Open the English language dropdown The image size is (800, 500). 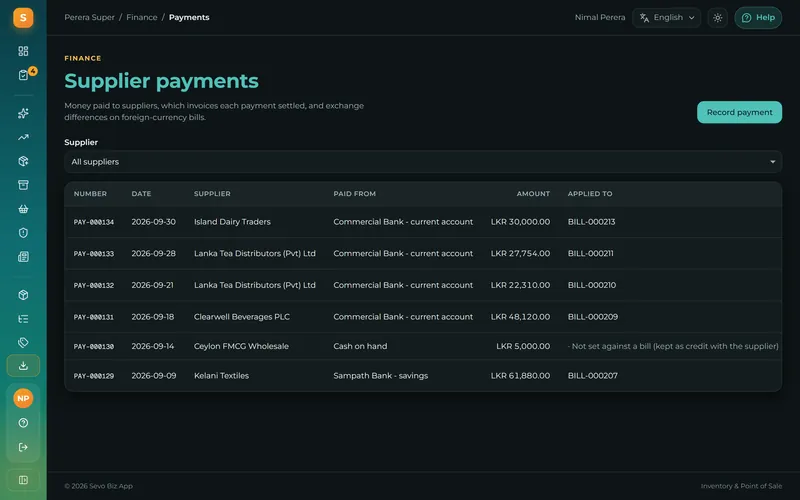666,18
